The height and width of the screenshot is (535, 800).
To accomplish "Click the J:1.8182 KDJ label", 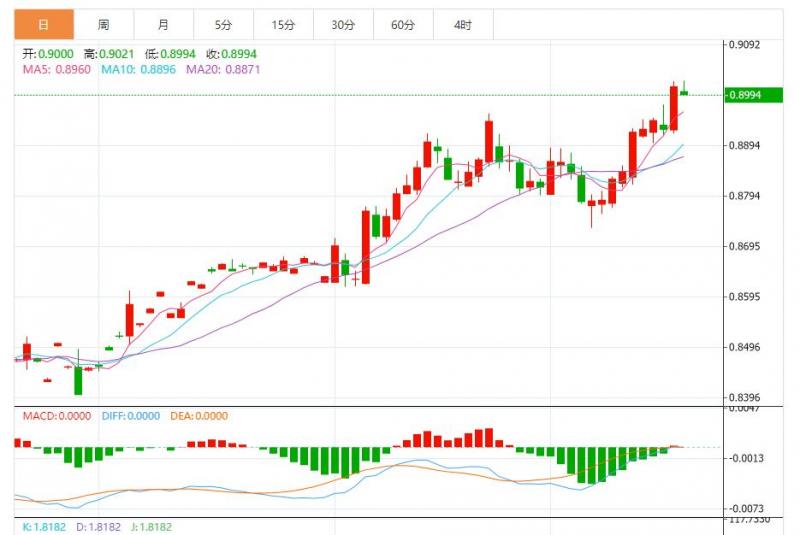I will 152,527.
